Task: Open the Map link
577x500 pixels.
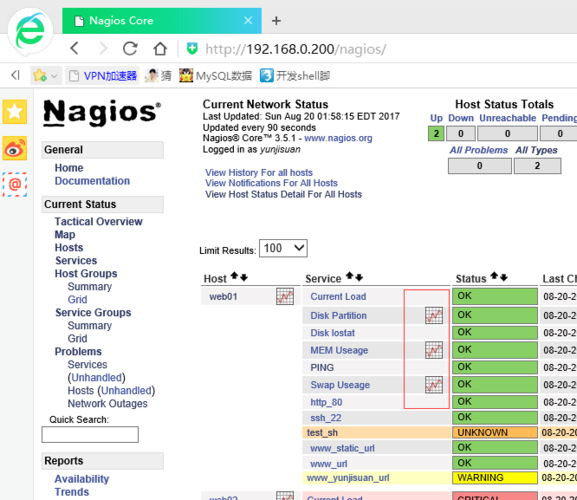Action: [65, 234]
